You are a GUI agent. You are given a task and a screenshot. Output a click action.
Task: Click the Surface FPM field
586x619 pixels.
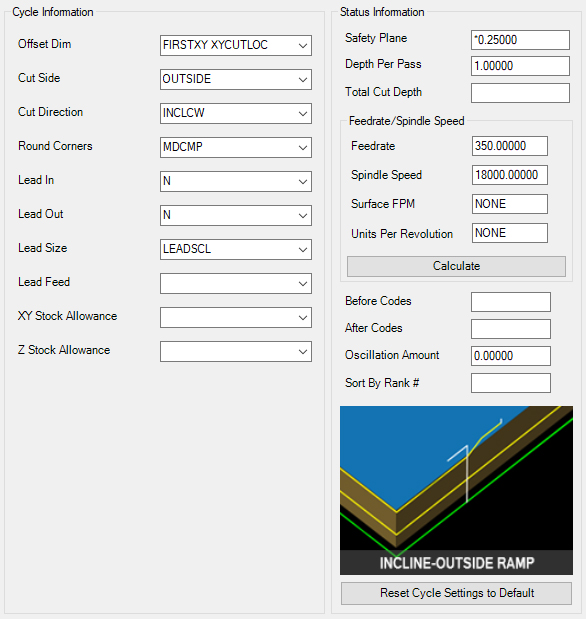coord(509,204)
